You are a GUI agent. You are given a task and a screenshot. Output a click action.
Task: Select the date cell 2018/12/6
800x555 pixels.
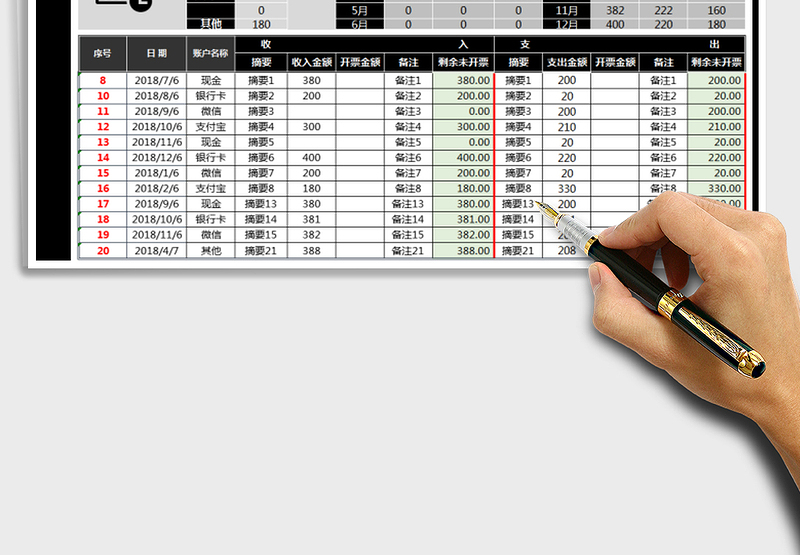157,158
